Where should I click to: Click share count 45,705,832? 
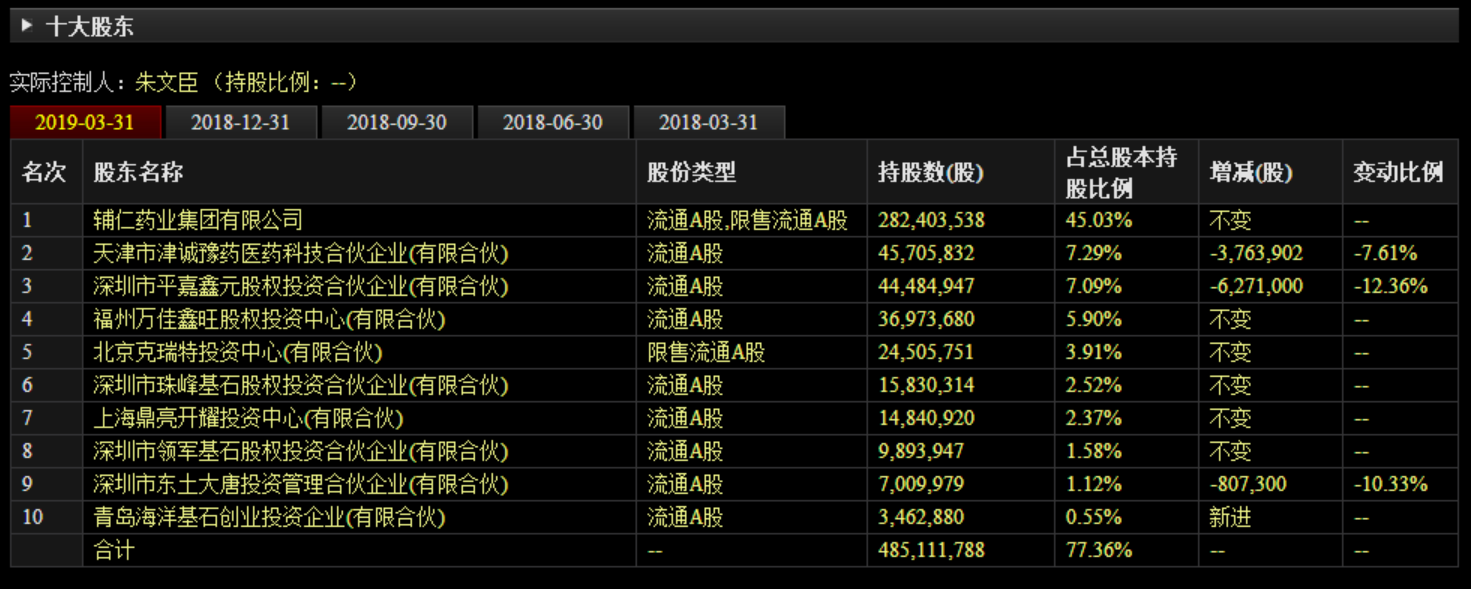click(x=926, y=253)
